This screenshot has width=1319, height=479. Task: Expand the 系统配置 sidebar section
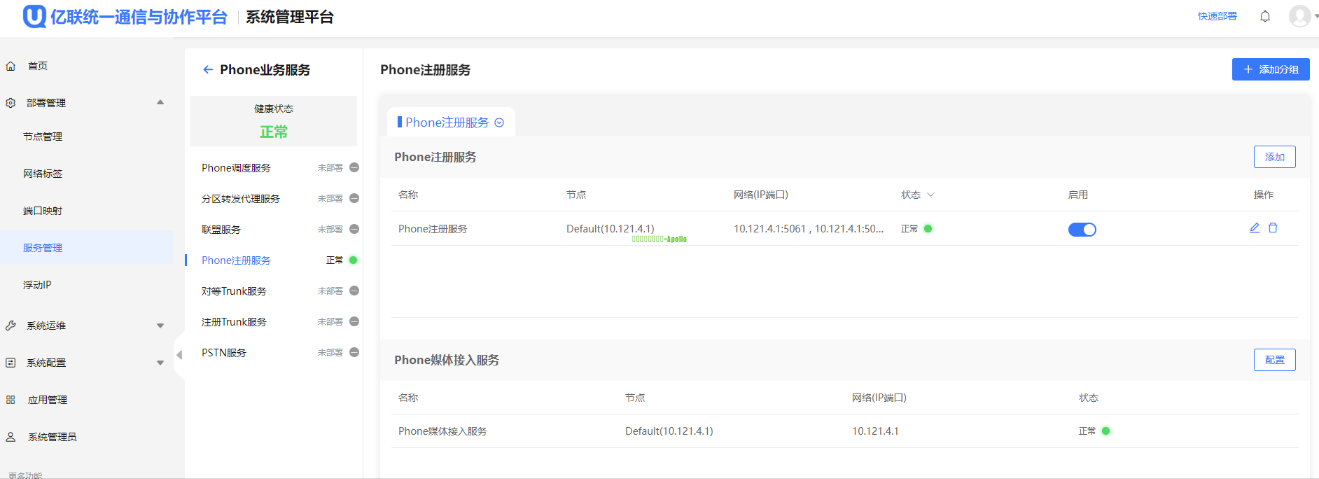point(160,363)
